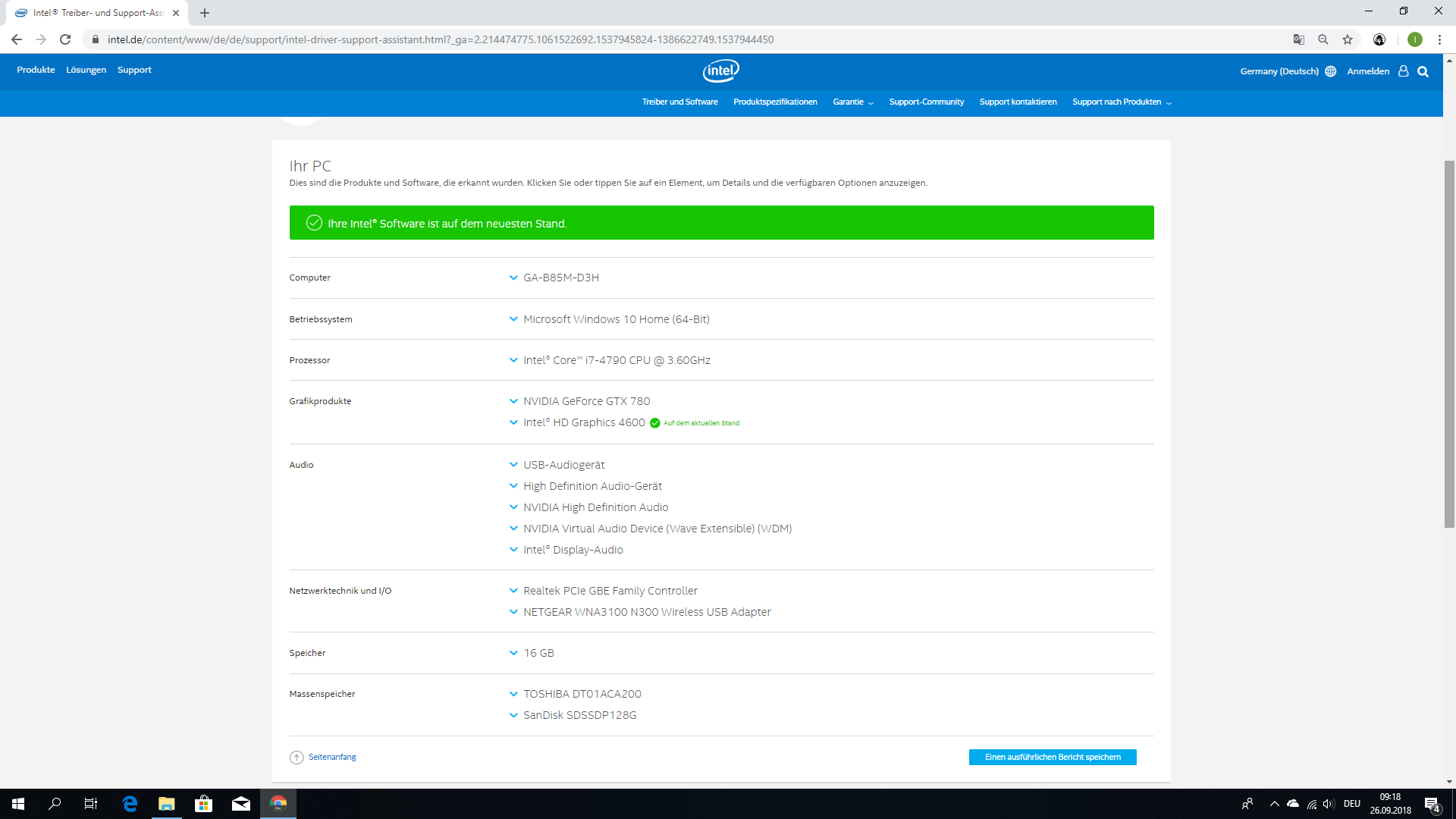This screenshot has height=819, width=1456.
Task: Click the Seitenanfang link
Action: coord(332,757)
